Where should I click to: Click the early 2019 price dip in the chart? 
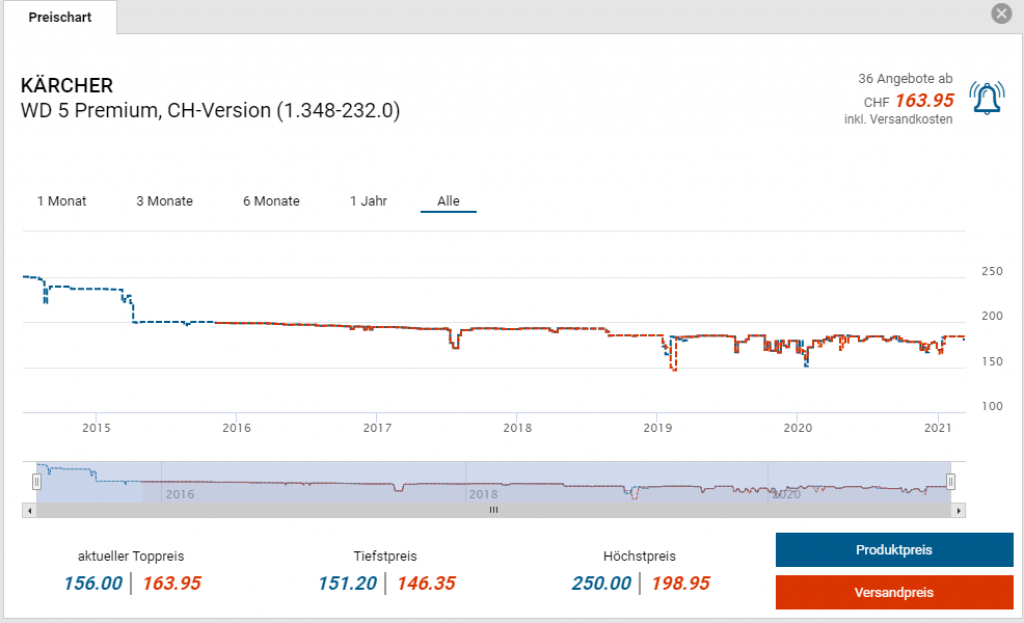(674, 368)
